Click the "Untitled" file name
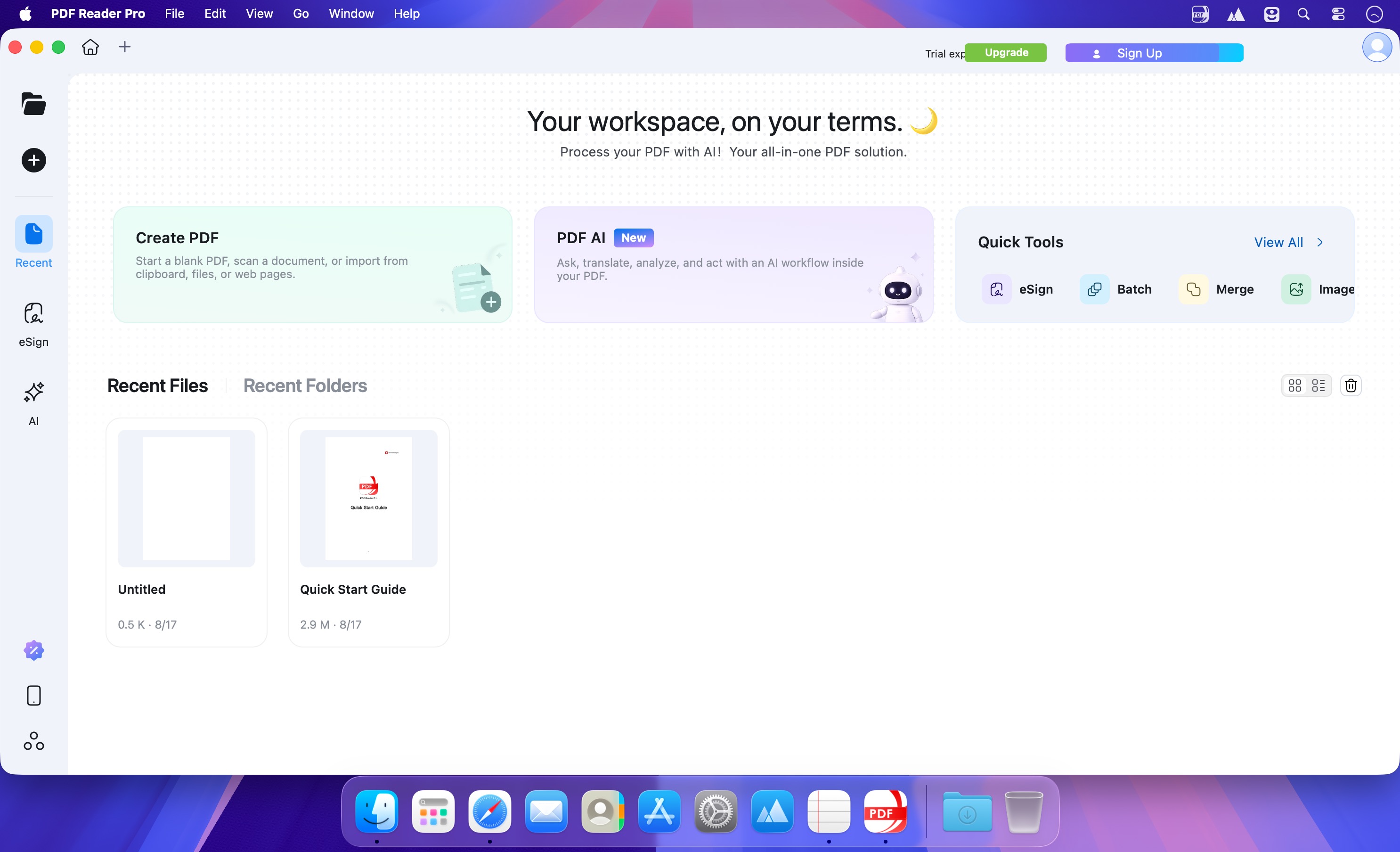Image resolution: width=1400 pixels, height=852 pixels. [x=141, y=590]
